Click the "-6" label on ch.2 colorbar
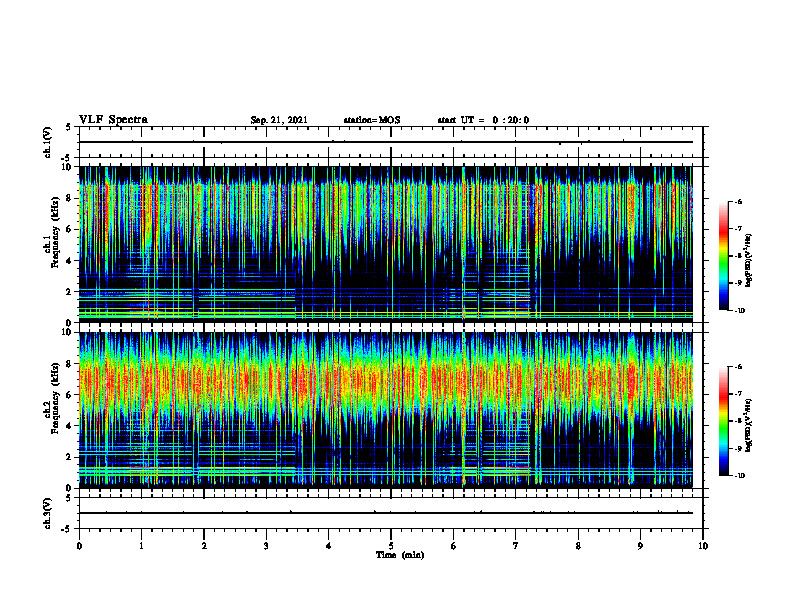Image resolution: width=792 pixels, height=612 pixels. coord(738,367)
